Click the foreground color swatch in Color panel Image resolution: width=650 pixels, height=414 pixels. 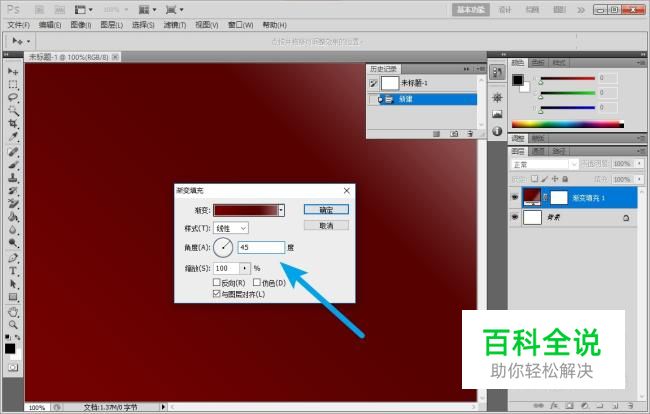coord(517,80)
